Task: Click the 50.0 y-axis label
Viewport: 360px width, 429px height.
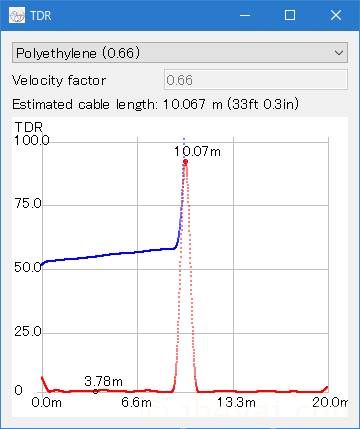Action: click(28, 267)
